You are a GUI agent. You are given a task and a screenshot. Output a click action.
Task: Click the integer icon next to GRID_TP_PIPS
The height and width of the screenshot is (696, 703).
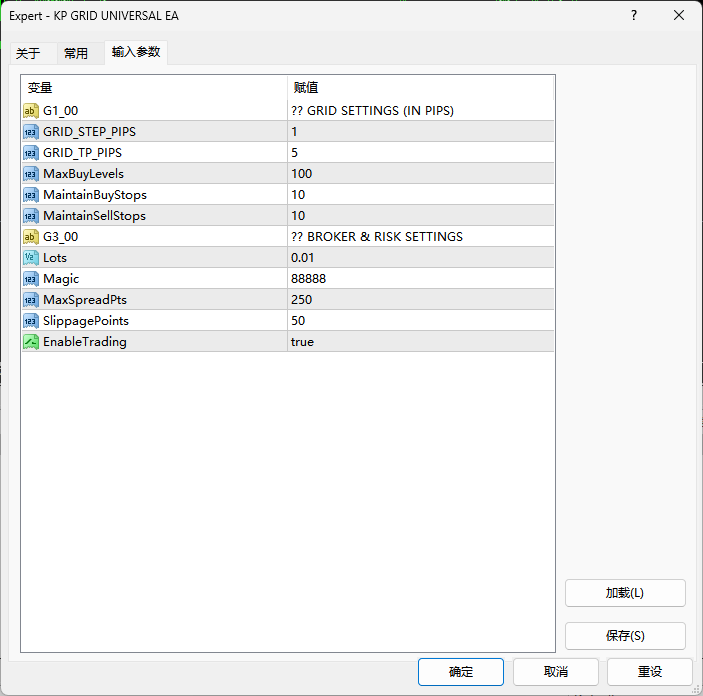[x=31, y=153]
